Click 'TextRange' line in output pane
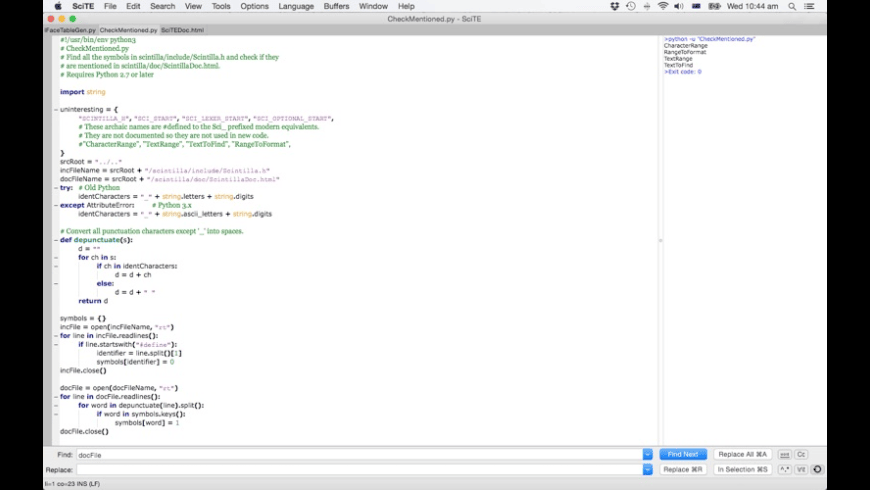 click(678, 59)
